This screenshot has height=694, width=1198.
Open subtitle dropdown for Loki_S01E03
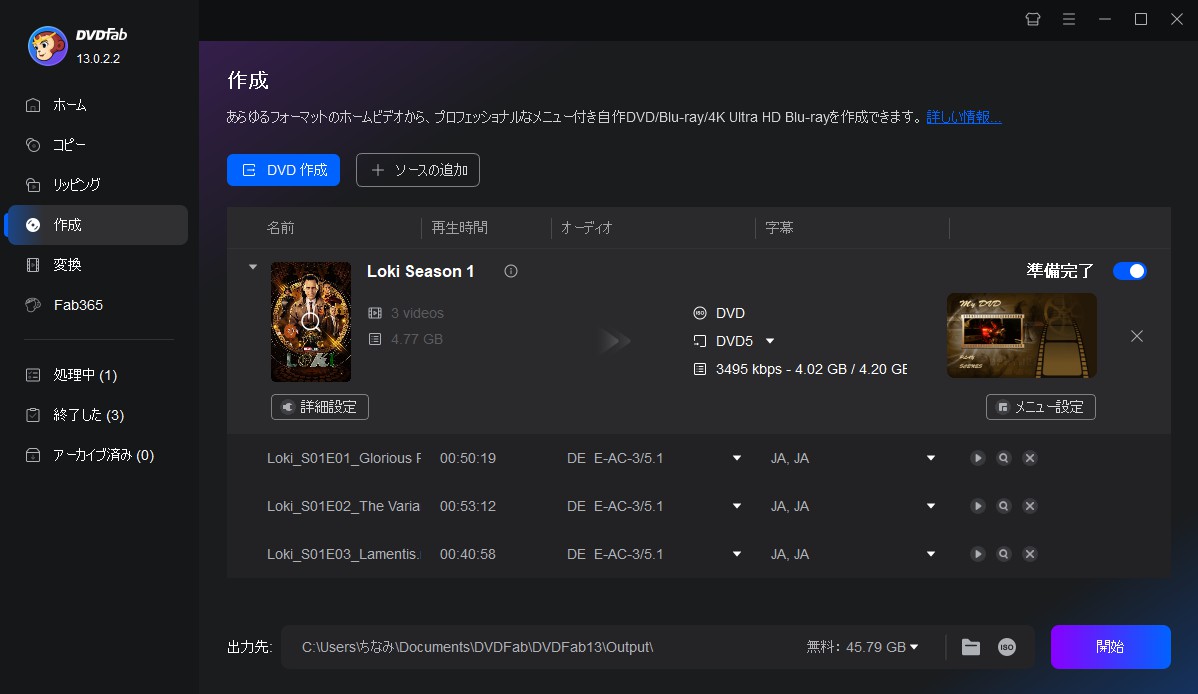[931, 554]
